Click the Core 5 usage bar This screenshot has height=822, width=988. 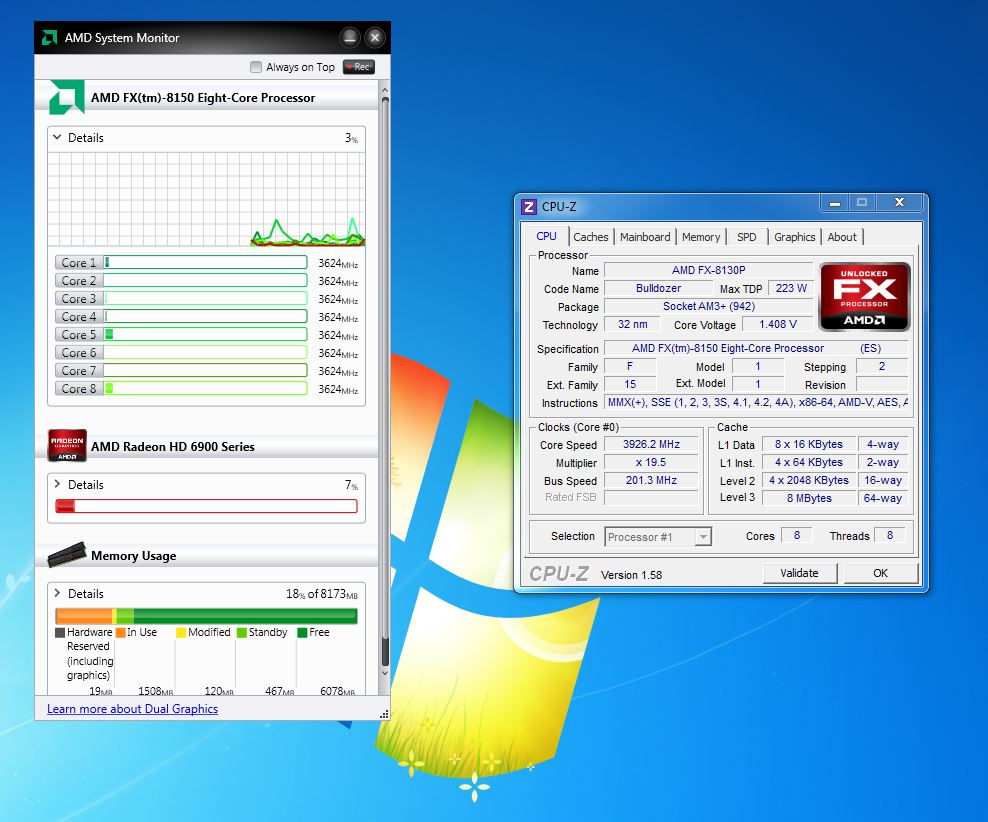pos(205,334)
